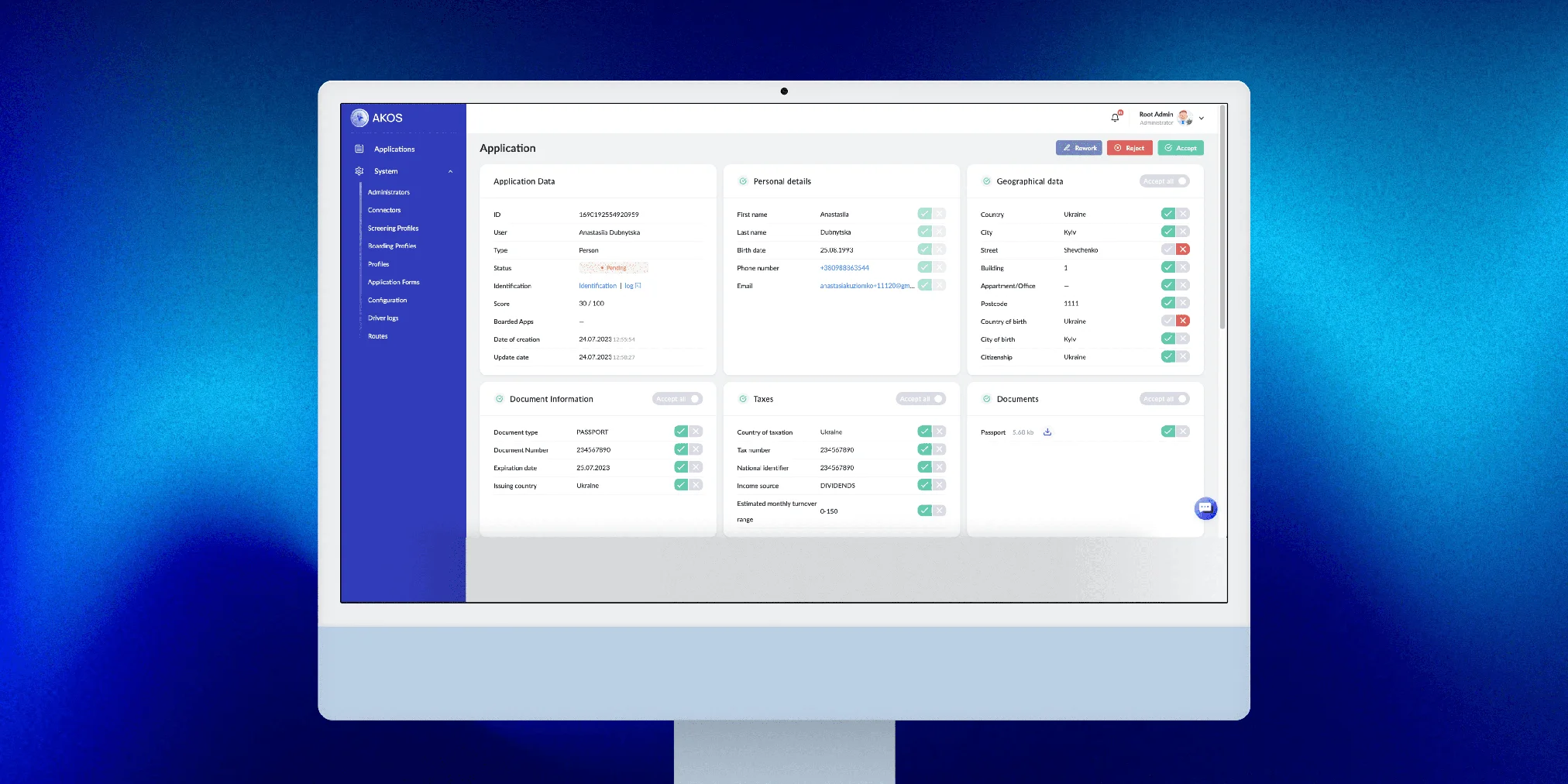The height and width of the screenshot is (784, 1568).
Task: Toggle Accept all for Document Information
Action: coord(677,399)
